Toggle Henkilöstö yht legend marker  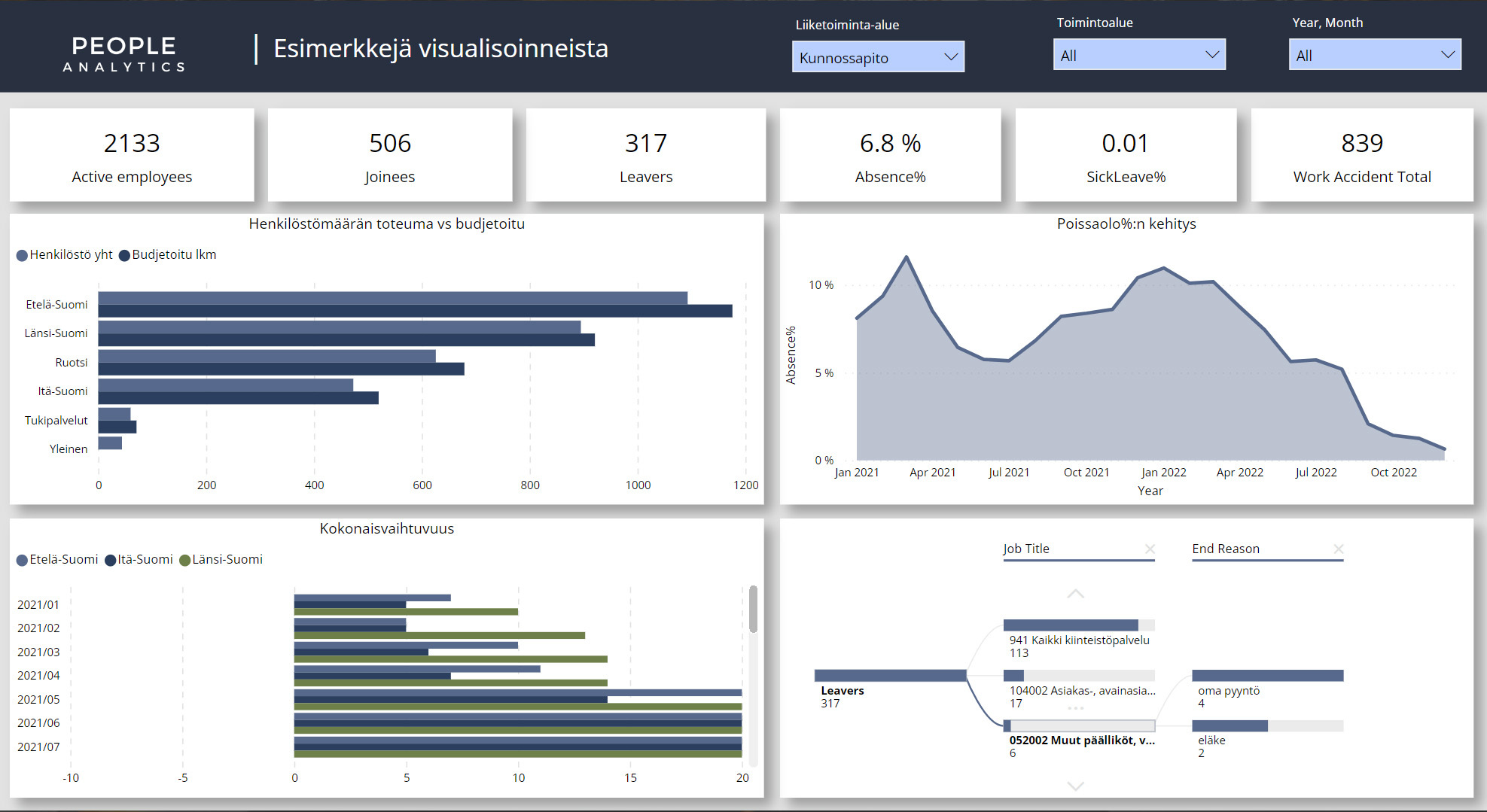[22, 256]
